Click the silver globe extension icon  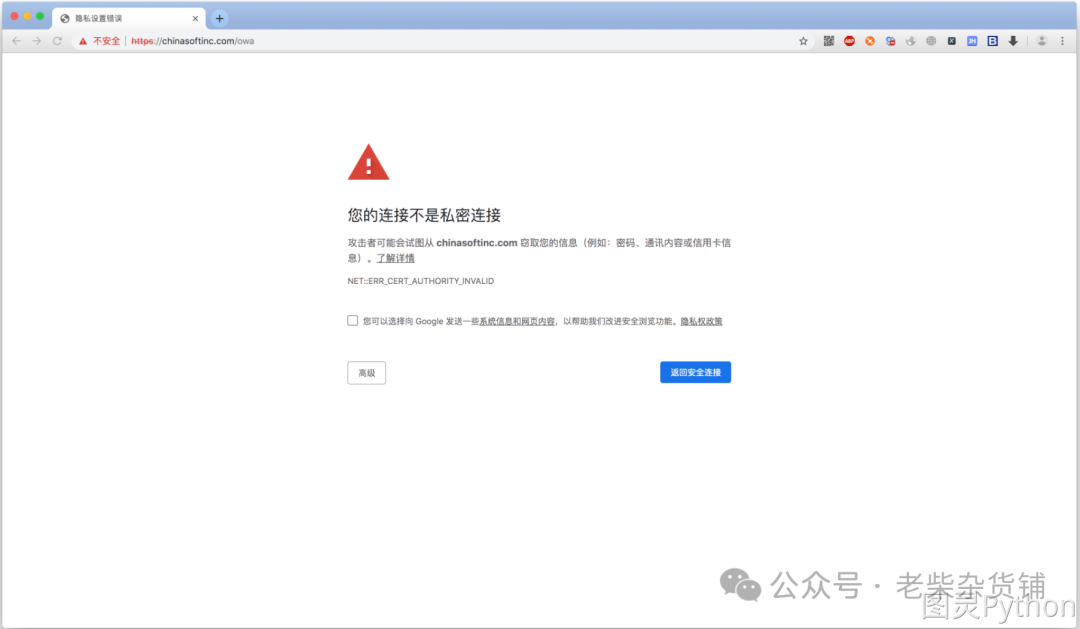(x=911, y=41)
